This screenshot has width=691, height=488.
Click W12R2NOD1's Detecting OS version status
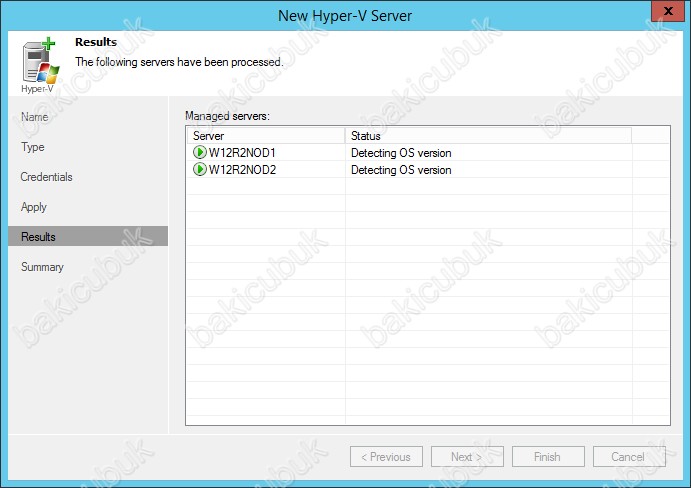point(401,153)
